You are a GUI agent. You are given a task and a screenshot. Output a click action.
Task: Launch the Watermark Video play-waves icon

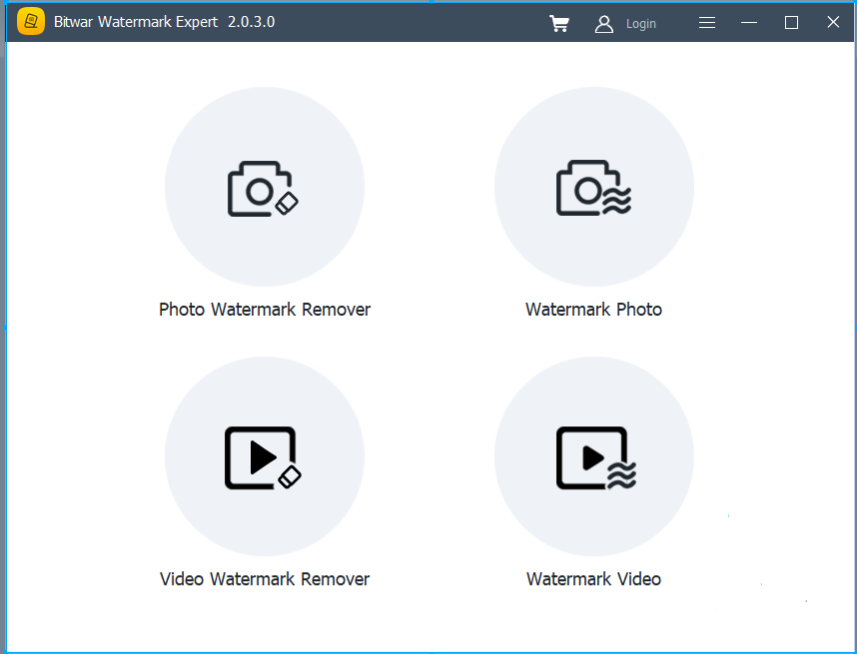(x=594, y=457)
